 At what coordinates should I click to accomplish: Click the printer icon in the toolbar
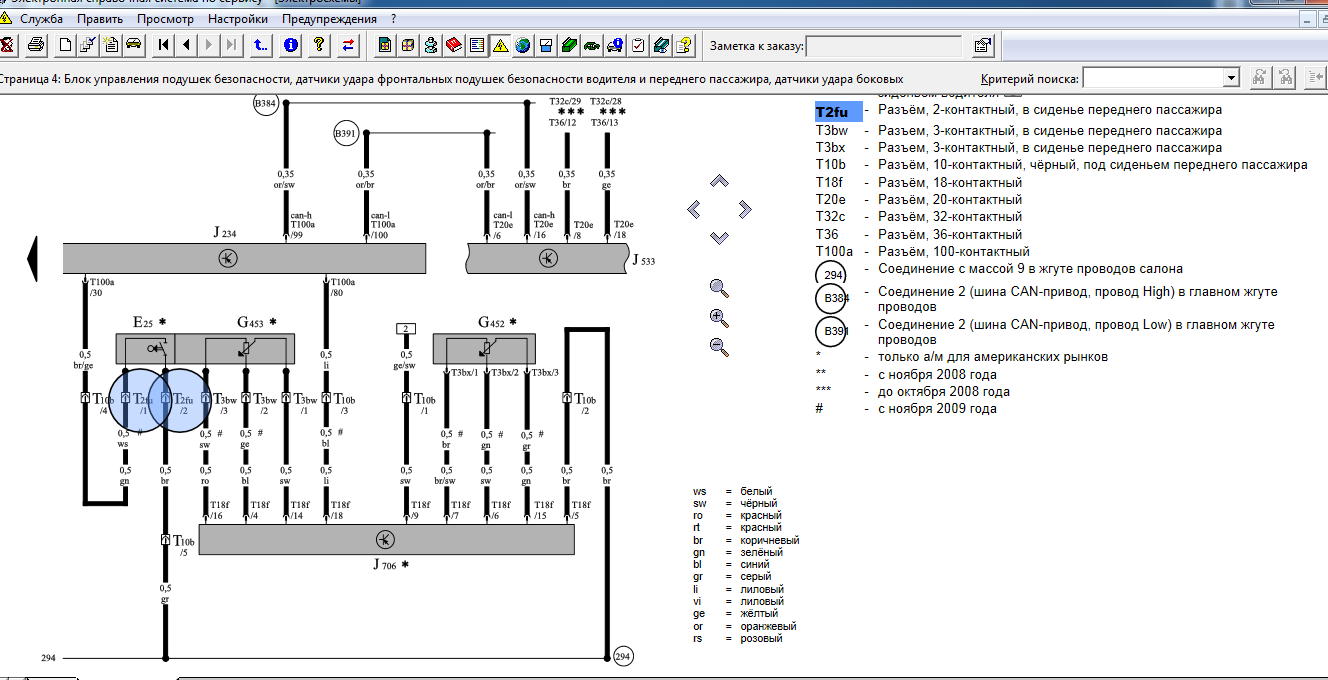point(36,45)
